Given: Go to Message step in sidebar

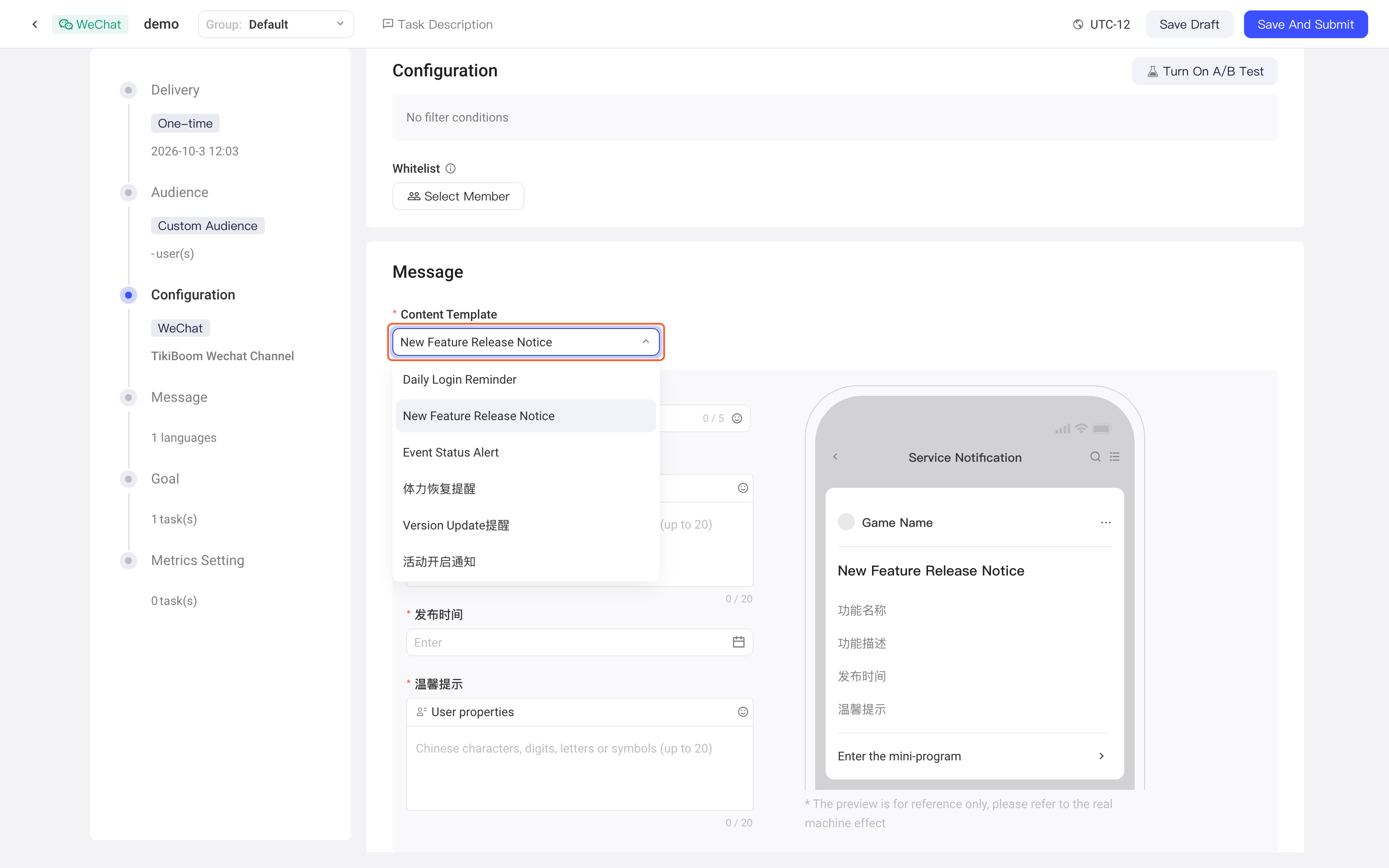Looking at the screenshot, I should point(179,397).
